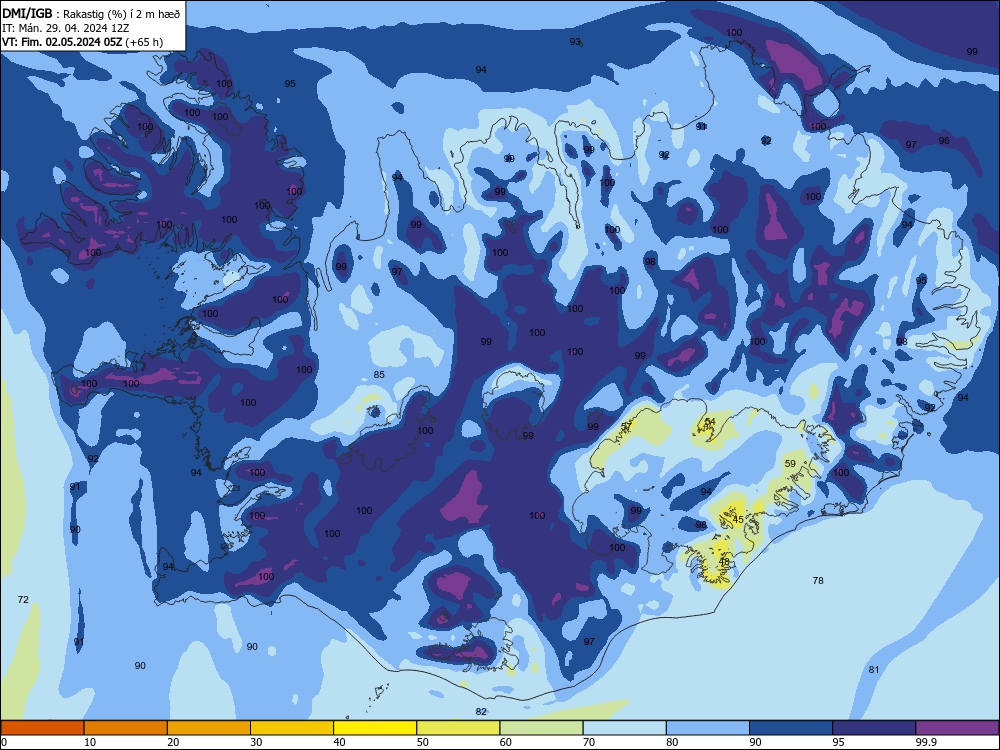Screen dimensions: 1000x750
Task: Select the medium blue 90–95 legend swatch
Action: click(791, 728)
